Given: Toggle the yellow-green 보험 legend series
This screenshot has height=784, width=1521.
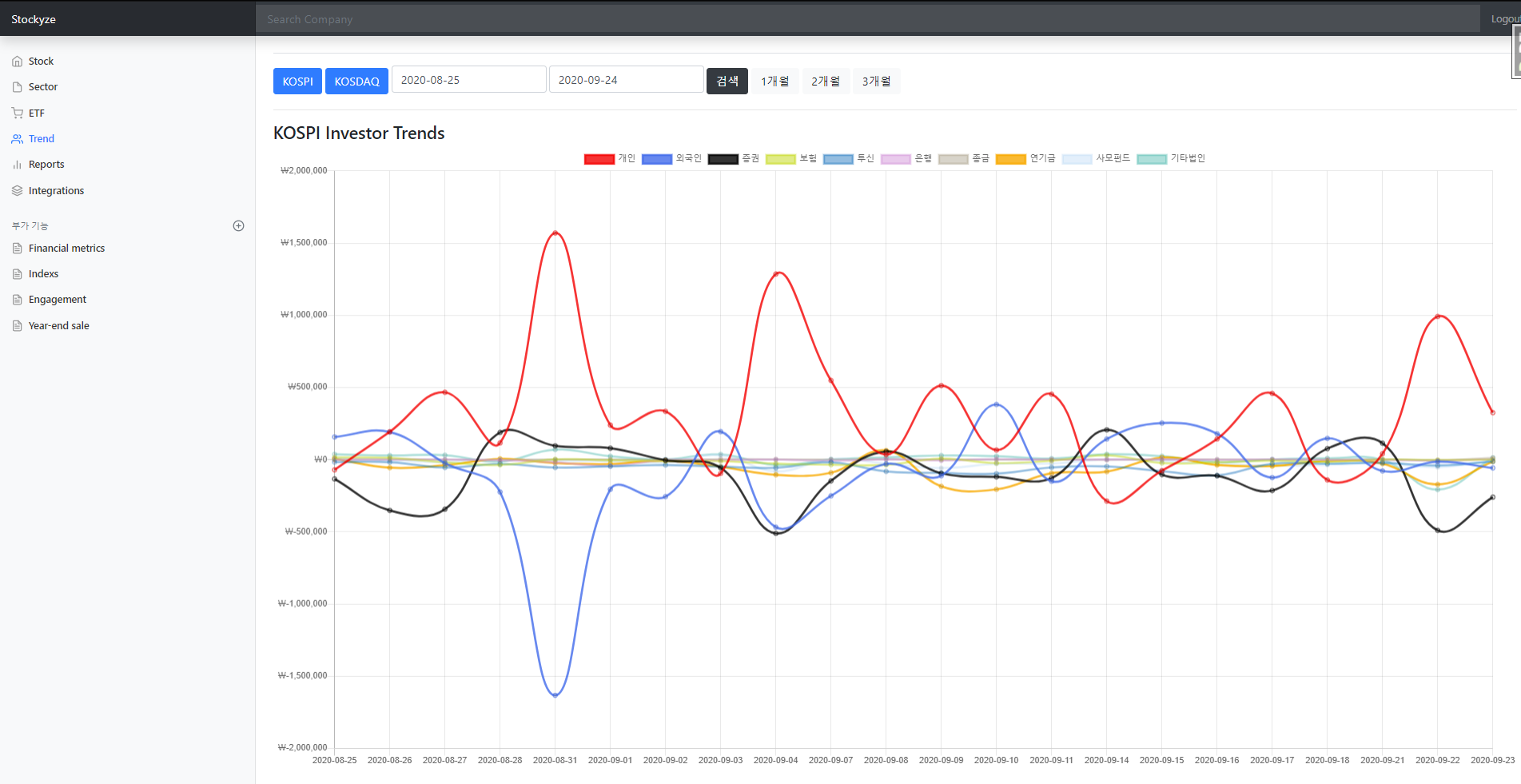Looking at the screenshot, I should pos(791,159).
